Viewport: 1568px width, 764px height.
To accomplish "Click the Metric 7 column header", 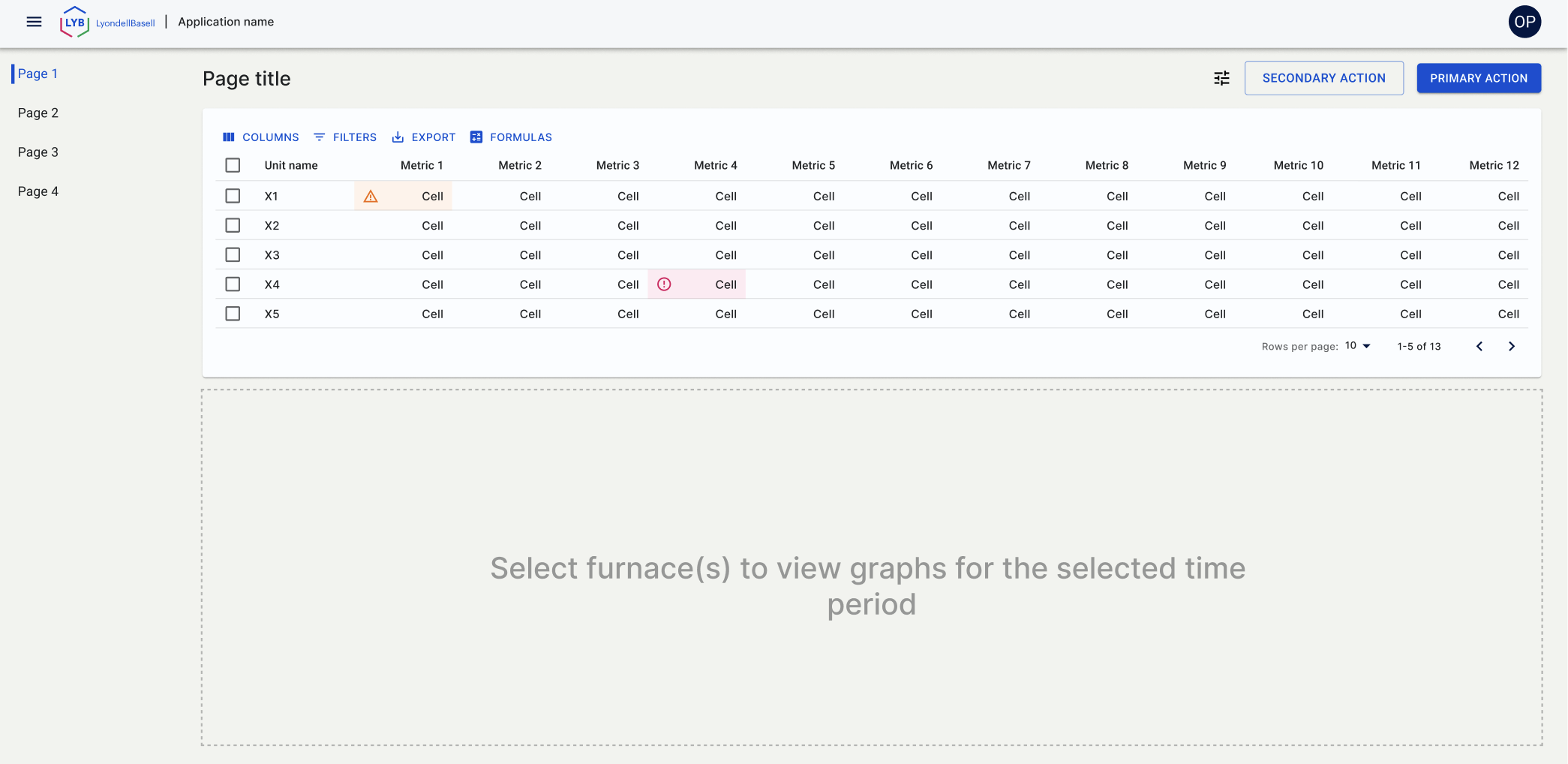I will (1009, 165).
